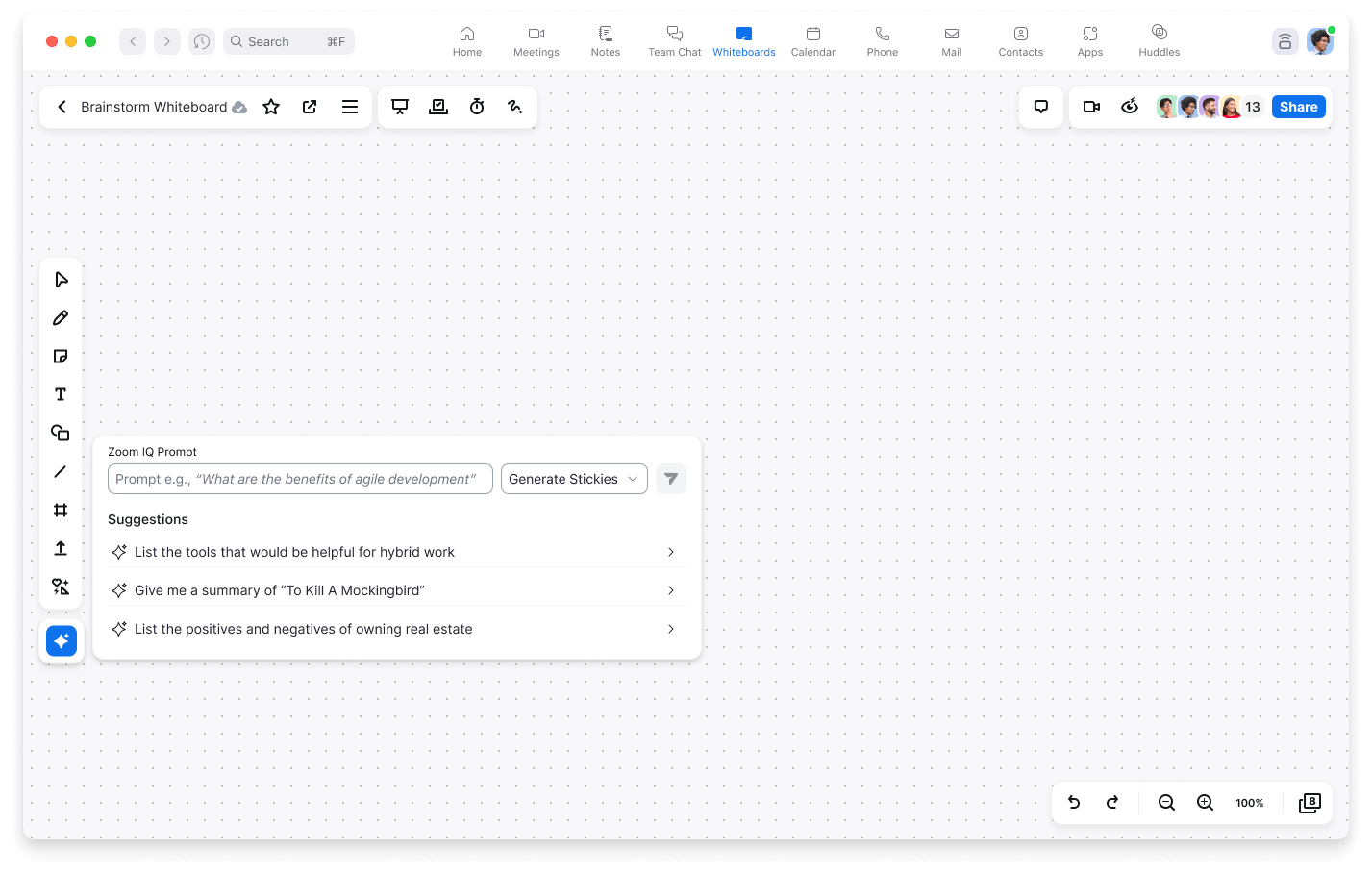Select the Shapes tool
1372x874 pixels.
(61, 434)
